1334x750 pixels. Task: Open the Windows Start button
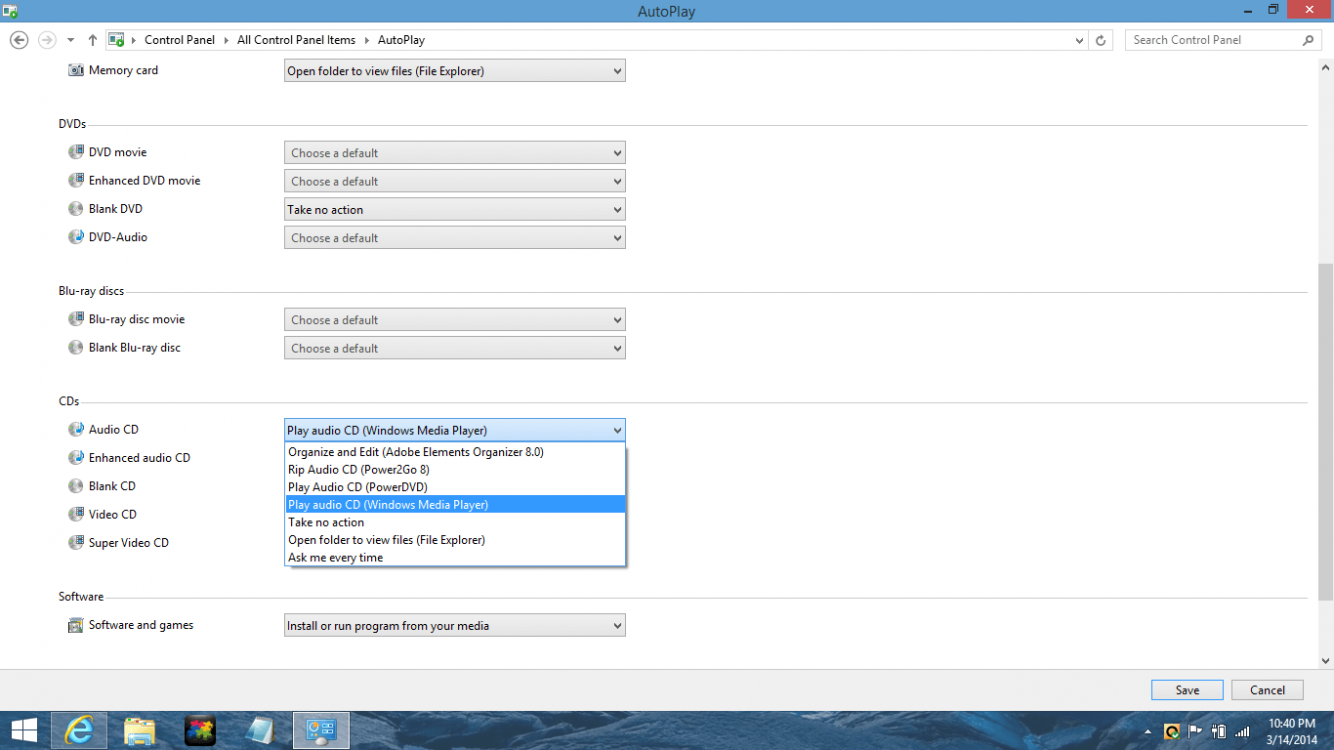click(24, 730)
